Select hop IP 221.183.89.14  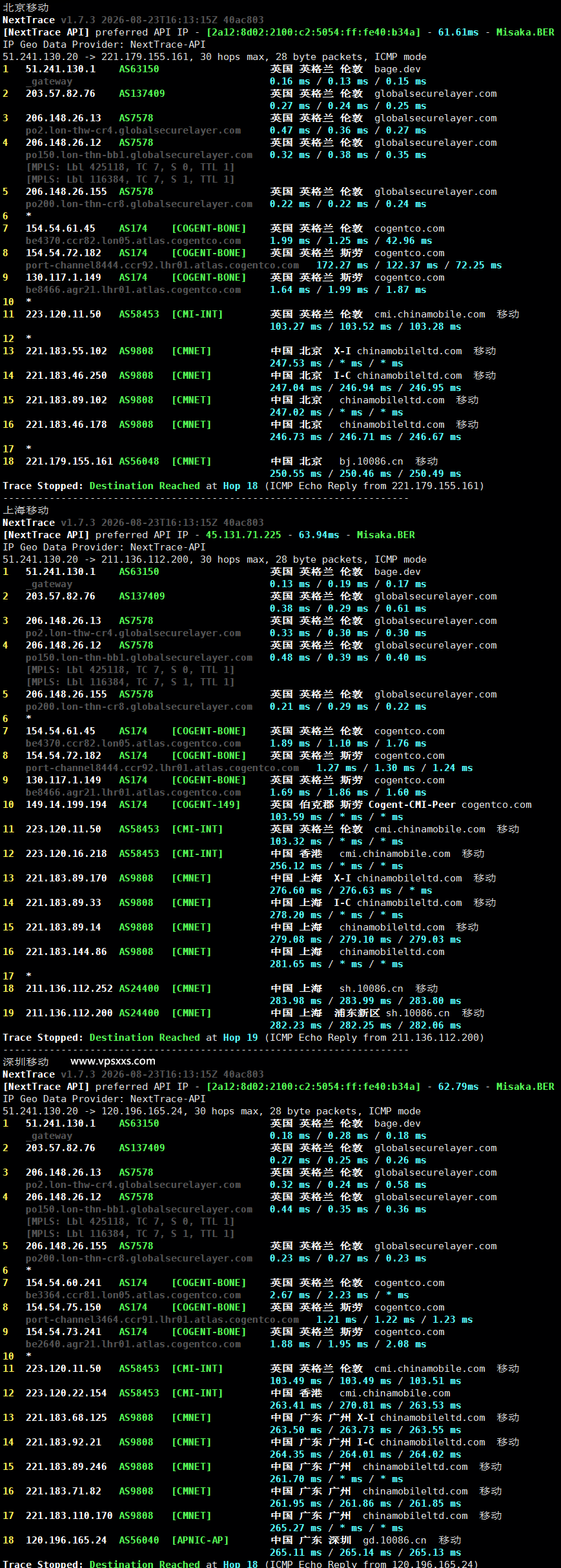click(x=63, y=927)
